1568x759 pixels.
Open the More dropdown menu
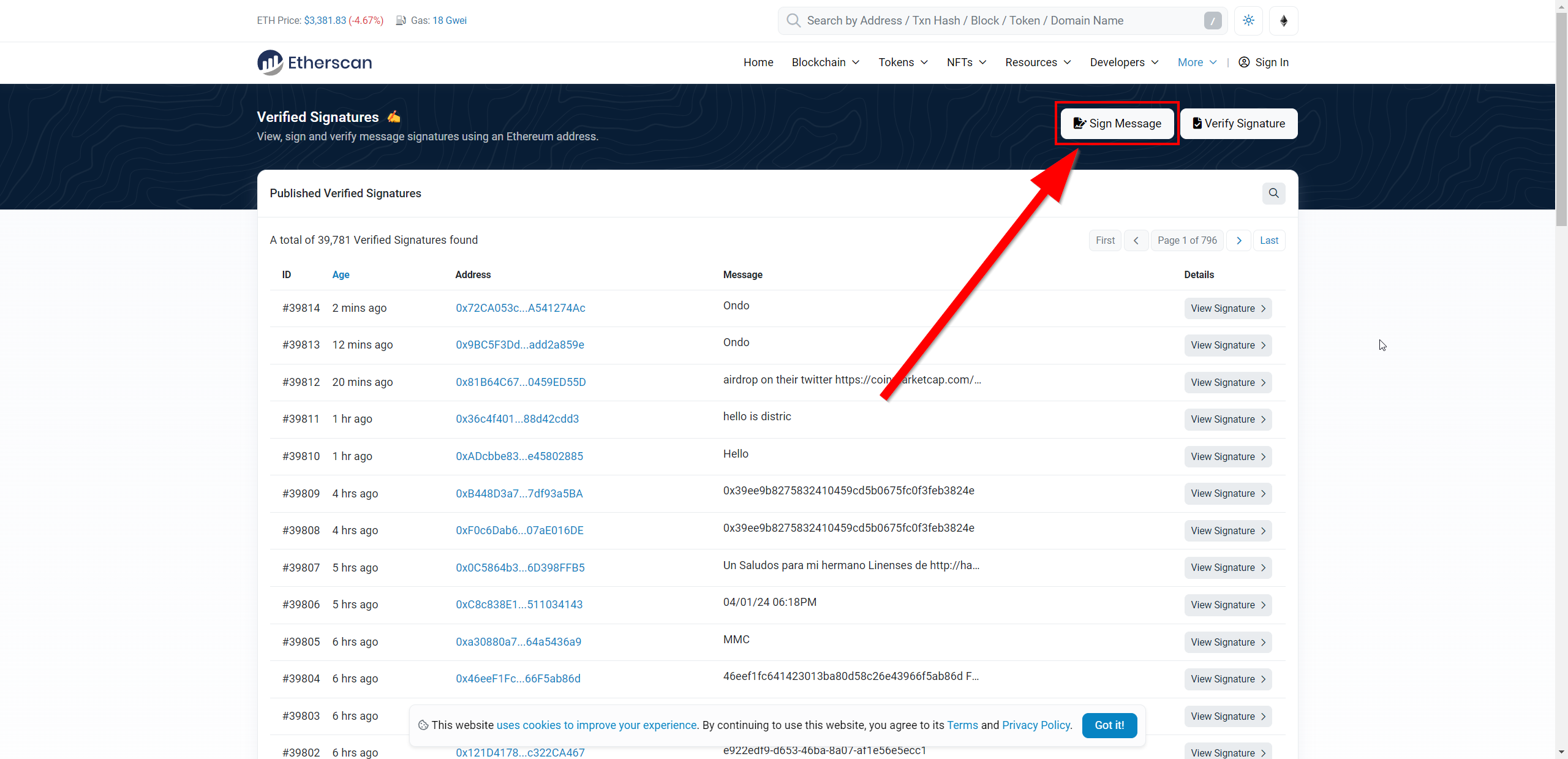(x=1197, y=62)
